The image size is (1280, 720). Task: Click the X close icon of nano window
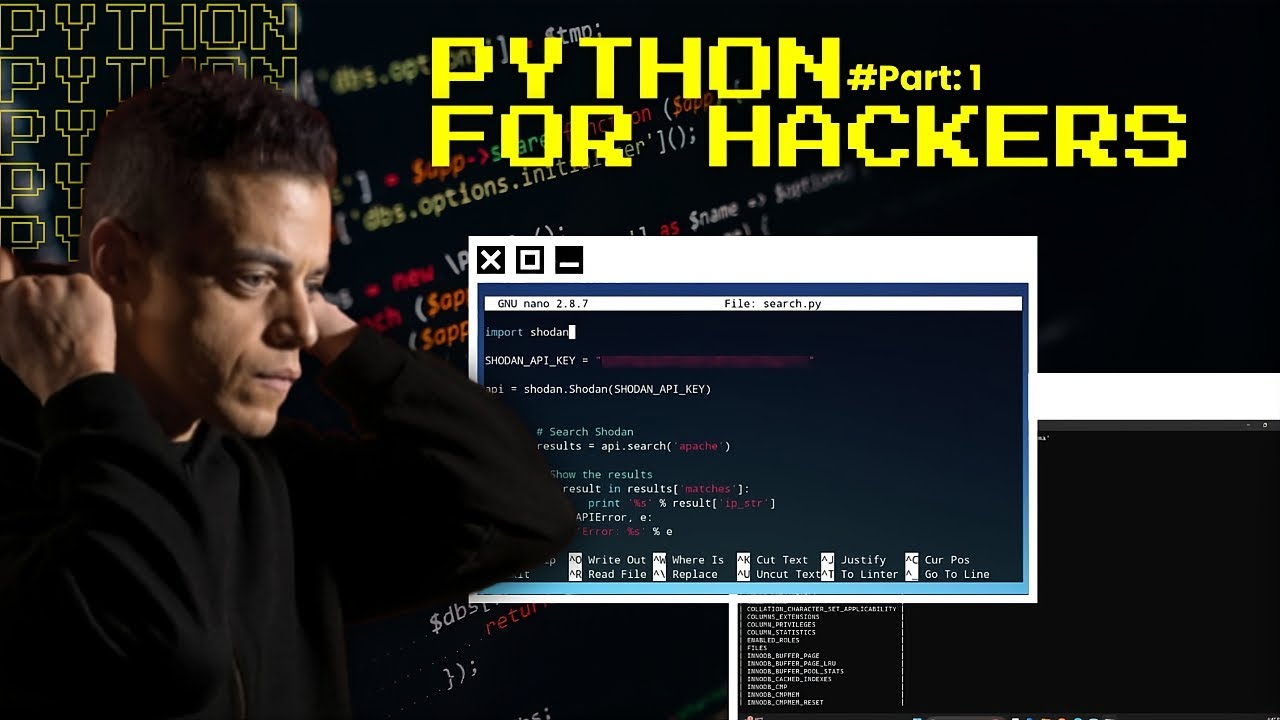[490, 261]
